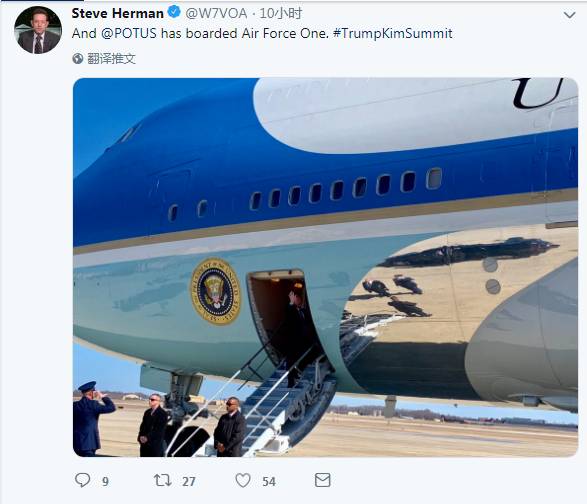This screenshot has width=587, height=504.
Task: Send tweet via envelope message icon
Action: 322,480
